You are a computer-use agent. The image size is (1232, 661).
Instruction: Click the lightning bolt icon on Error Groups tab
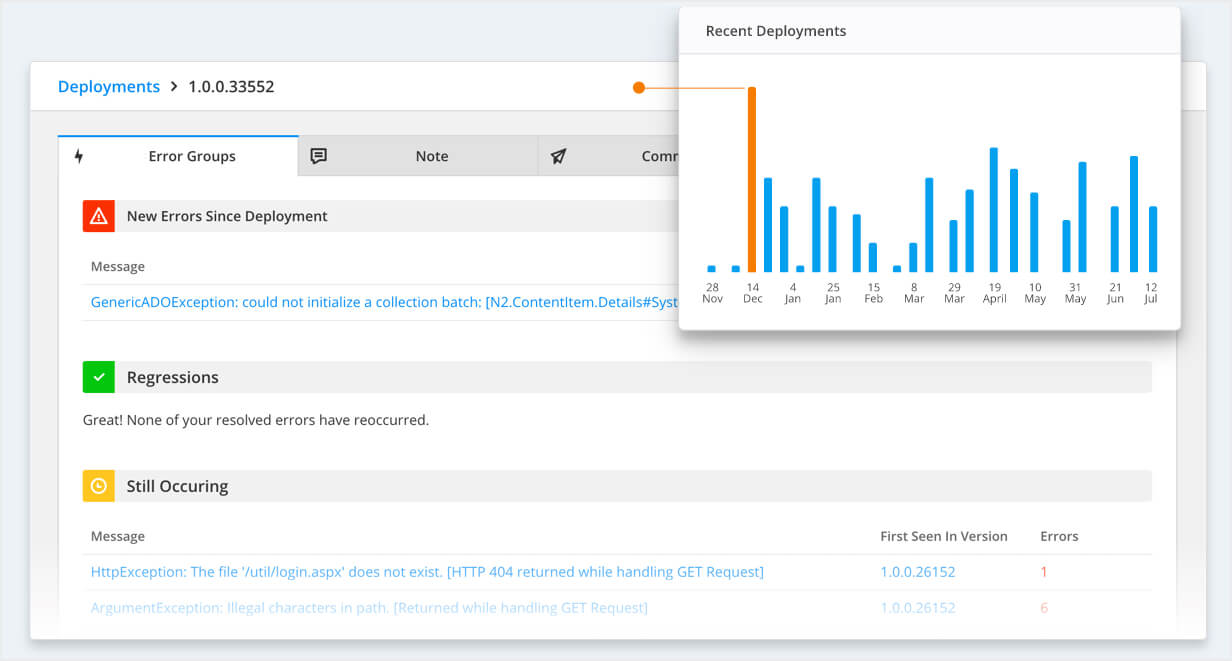click(80, 156)
